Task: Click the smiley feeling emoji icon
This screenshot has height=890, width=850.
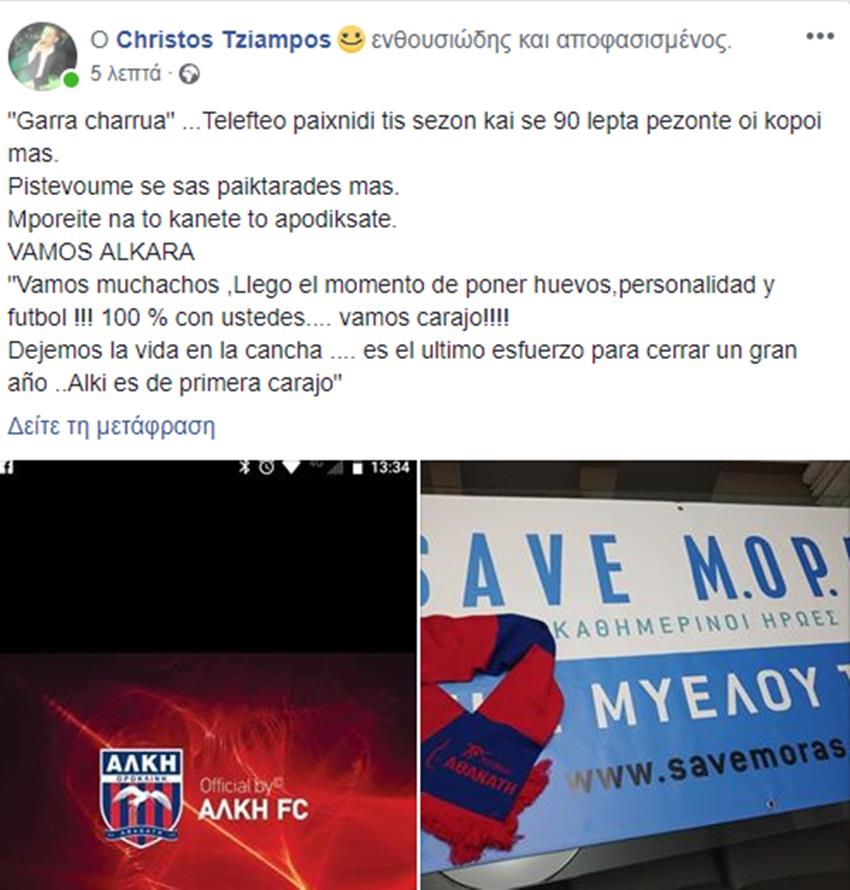Action: pos(351,40)
